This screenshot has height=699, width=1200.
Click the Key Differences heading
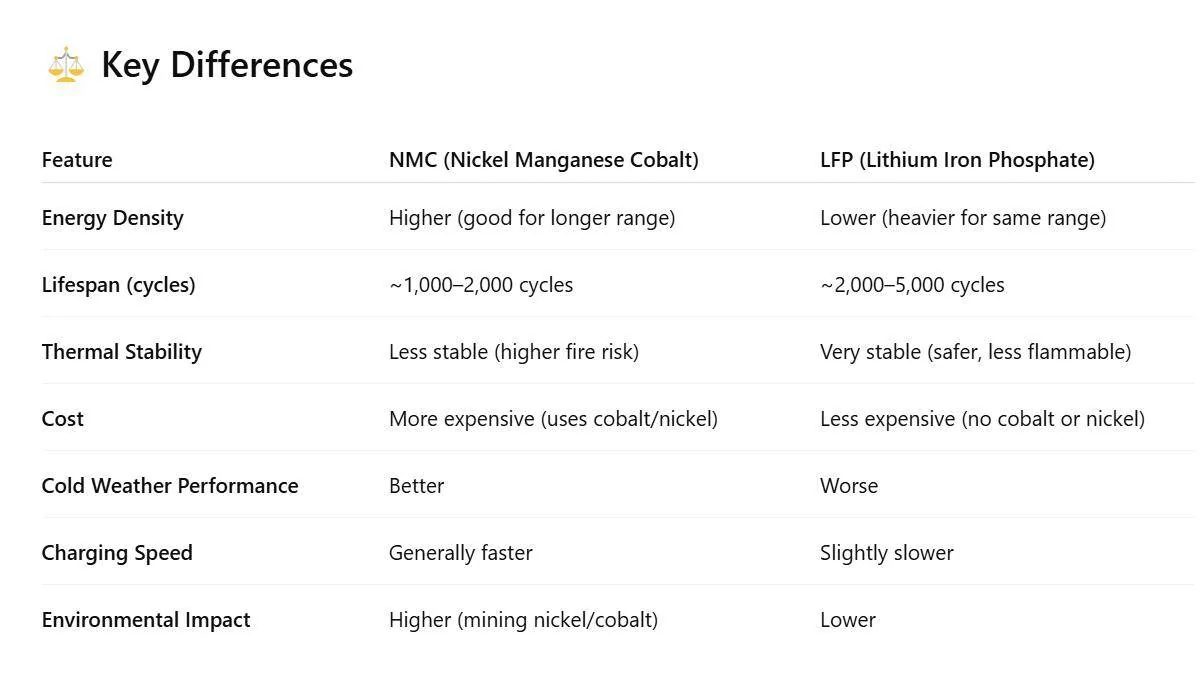227,65
